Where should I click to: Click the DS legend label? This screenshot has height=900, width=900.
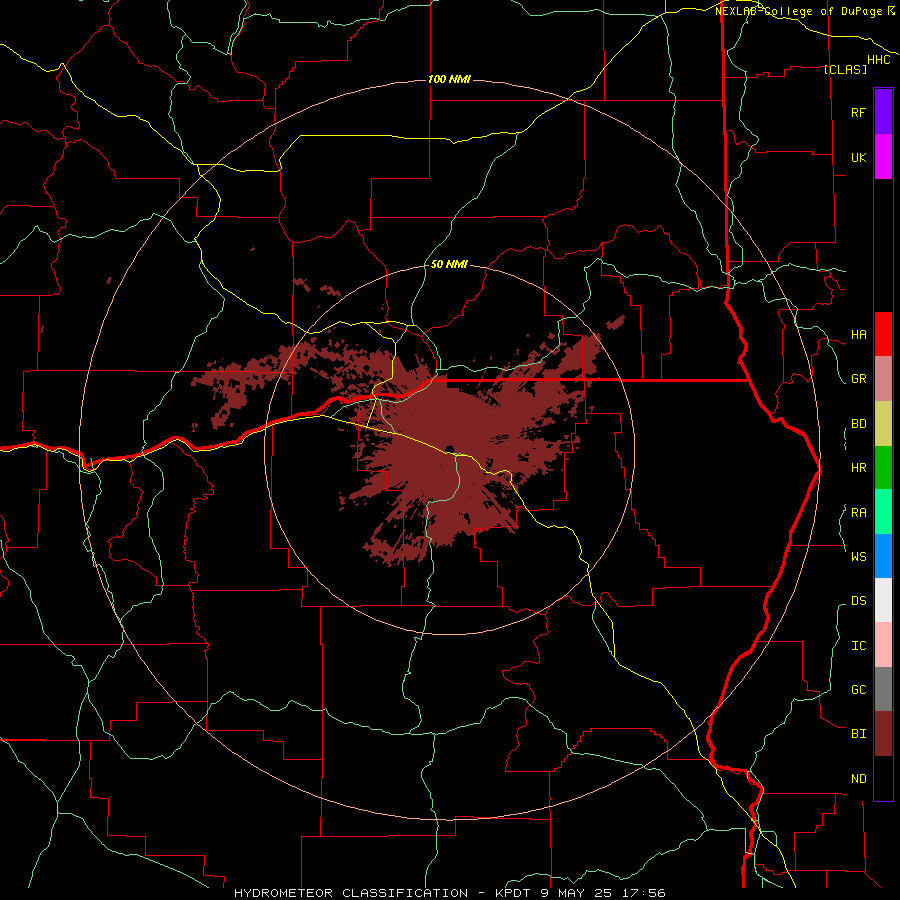(858, 601)
